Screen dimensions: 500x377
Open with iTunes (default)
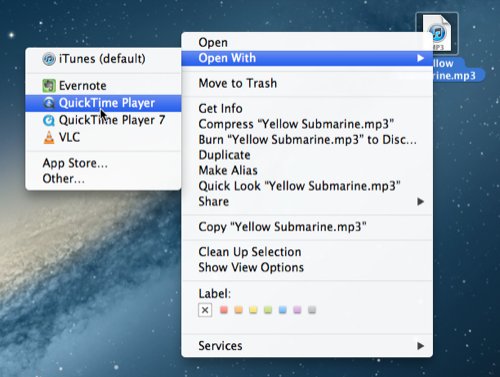103,59
